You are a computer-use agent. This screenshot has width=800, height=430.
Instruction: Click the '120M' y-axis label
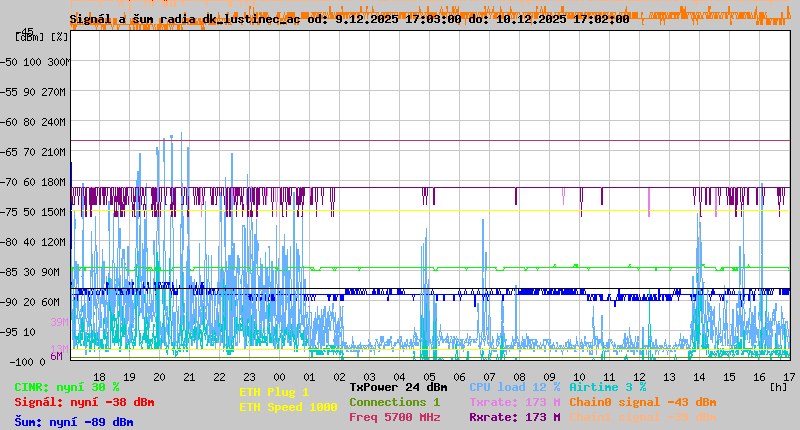click(x=53, y=242)
